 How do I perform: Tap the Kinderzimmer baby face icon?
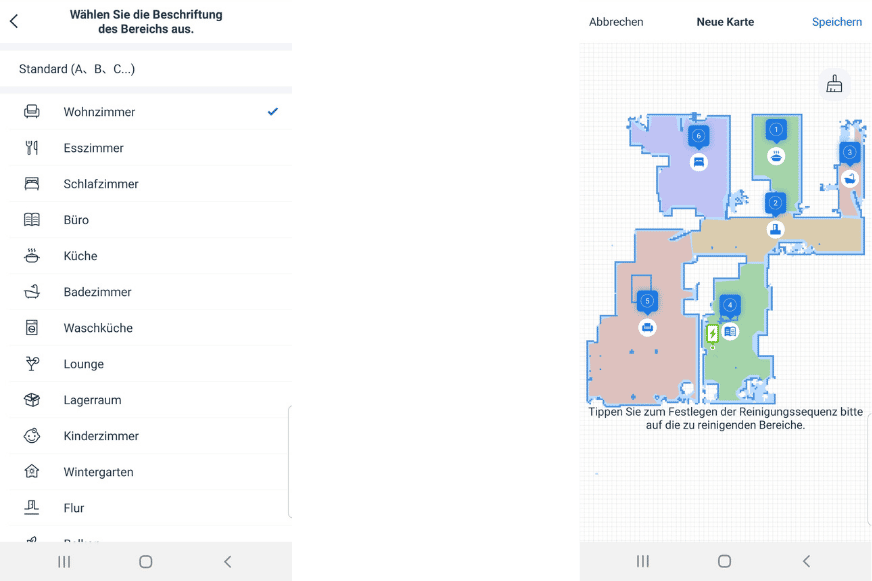(x=32, y=436)
